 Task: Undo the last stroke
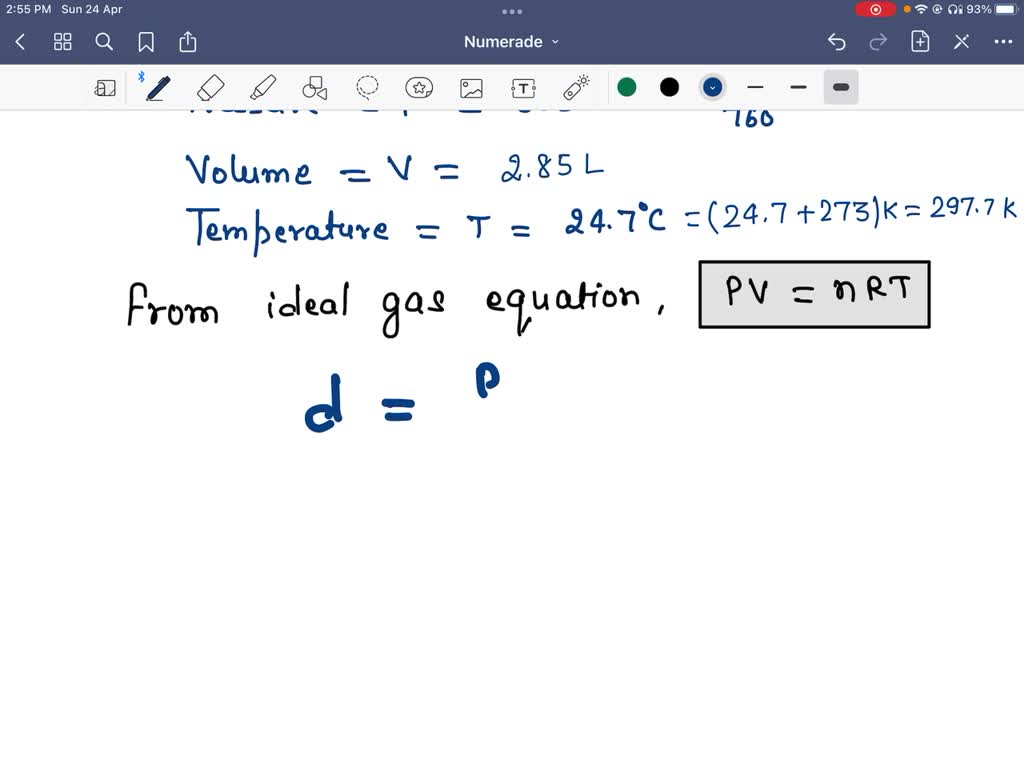click(837, 41)
